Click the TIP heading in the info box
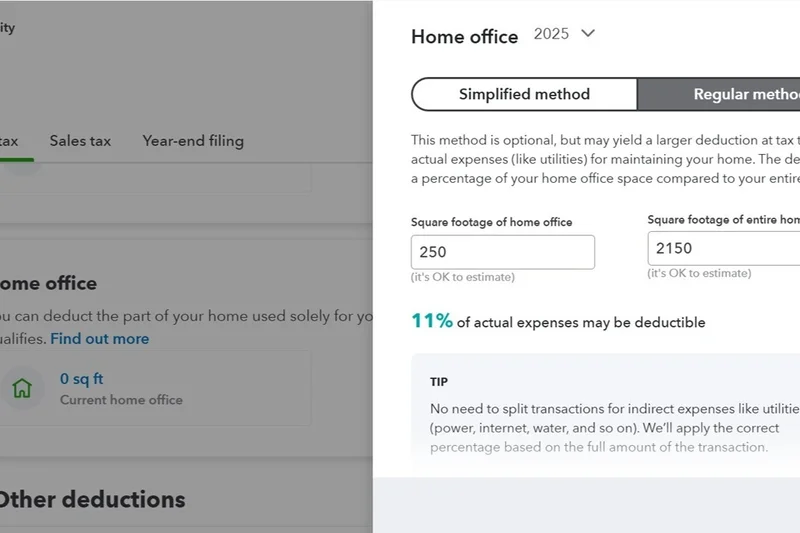This screenshot has width=800, height=533. pos(439,382)
